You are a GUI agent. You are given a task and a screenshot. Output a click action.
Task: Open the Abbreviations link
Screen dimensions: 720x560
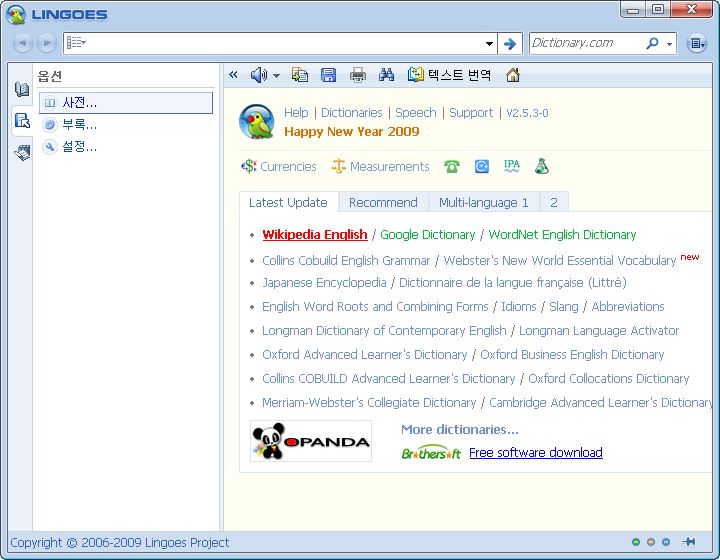pos(628,306)
